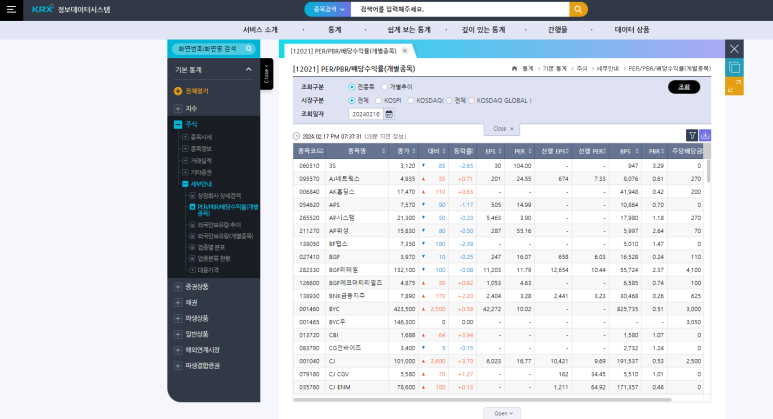The image size is (773, 419).
Task: Sort by PER column arrows
Action: coord(530,151)
